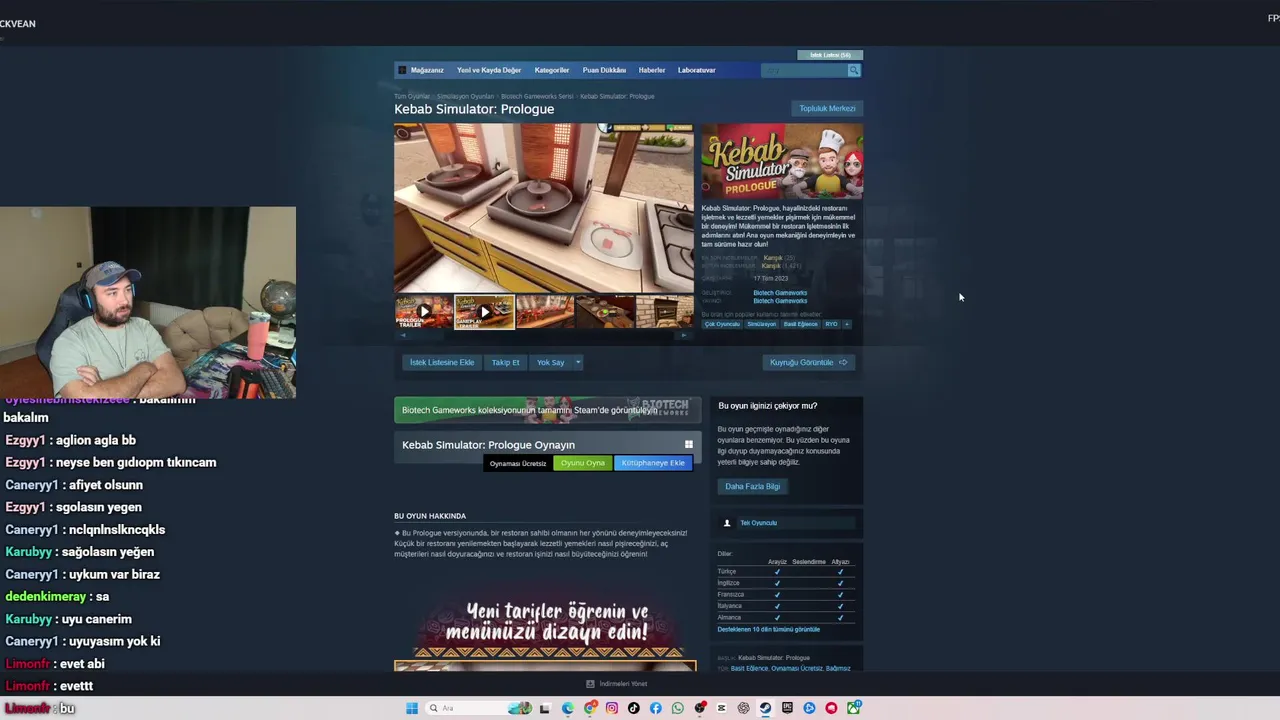Click İndirmeleri Yönet at the bottom
The width and height of the screenshot is (1280, 720).
point(617,684)
